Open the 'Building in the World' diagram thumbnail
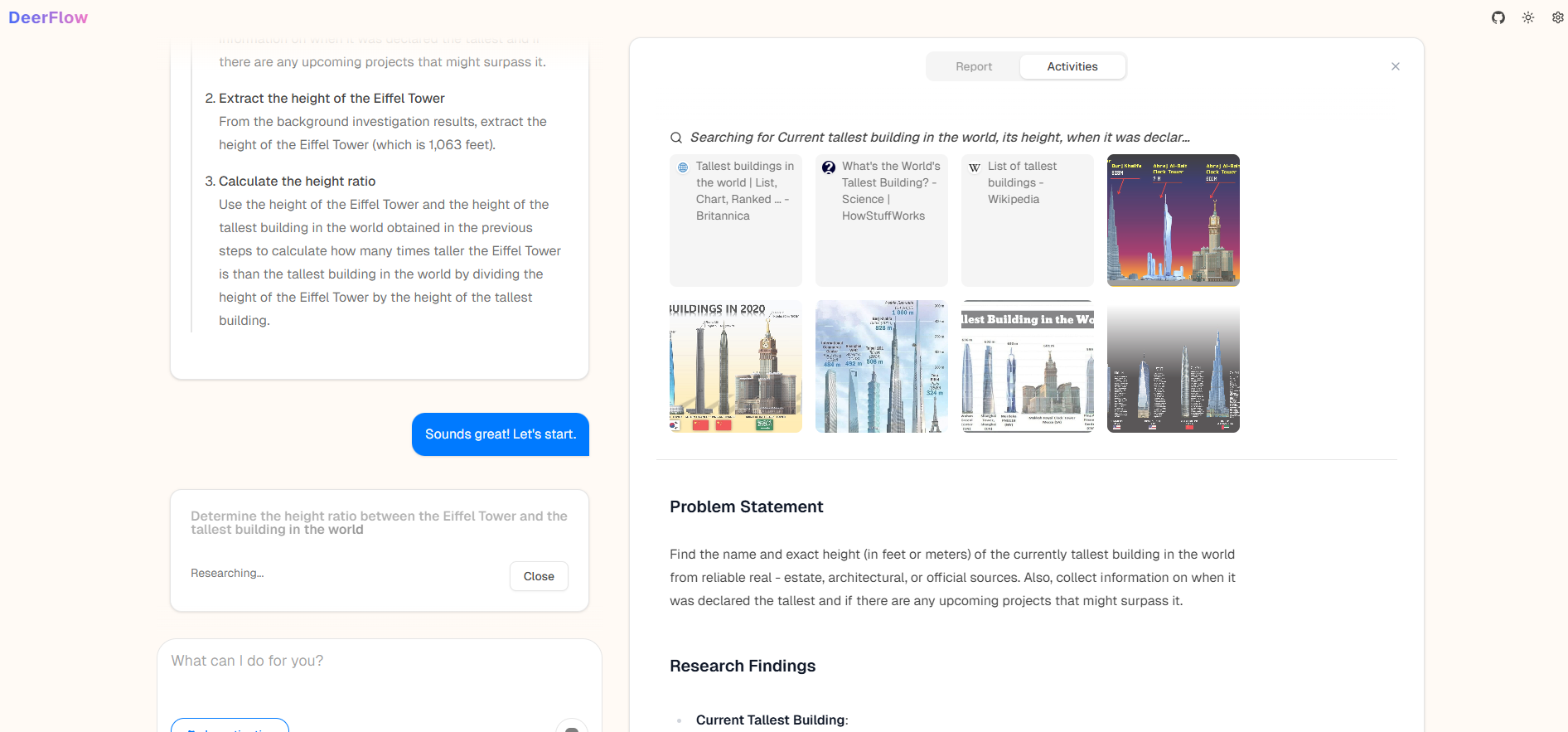Image resolution: width=1568 pixels, height=732 pixels. coord(1028,366)
